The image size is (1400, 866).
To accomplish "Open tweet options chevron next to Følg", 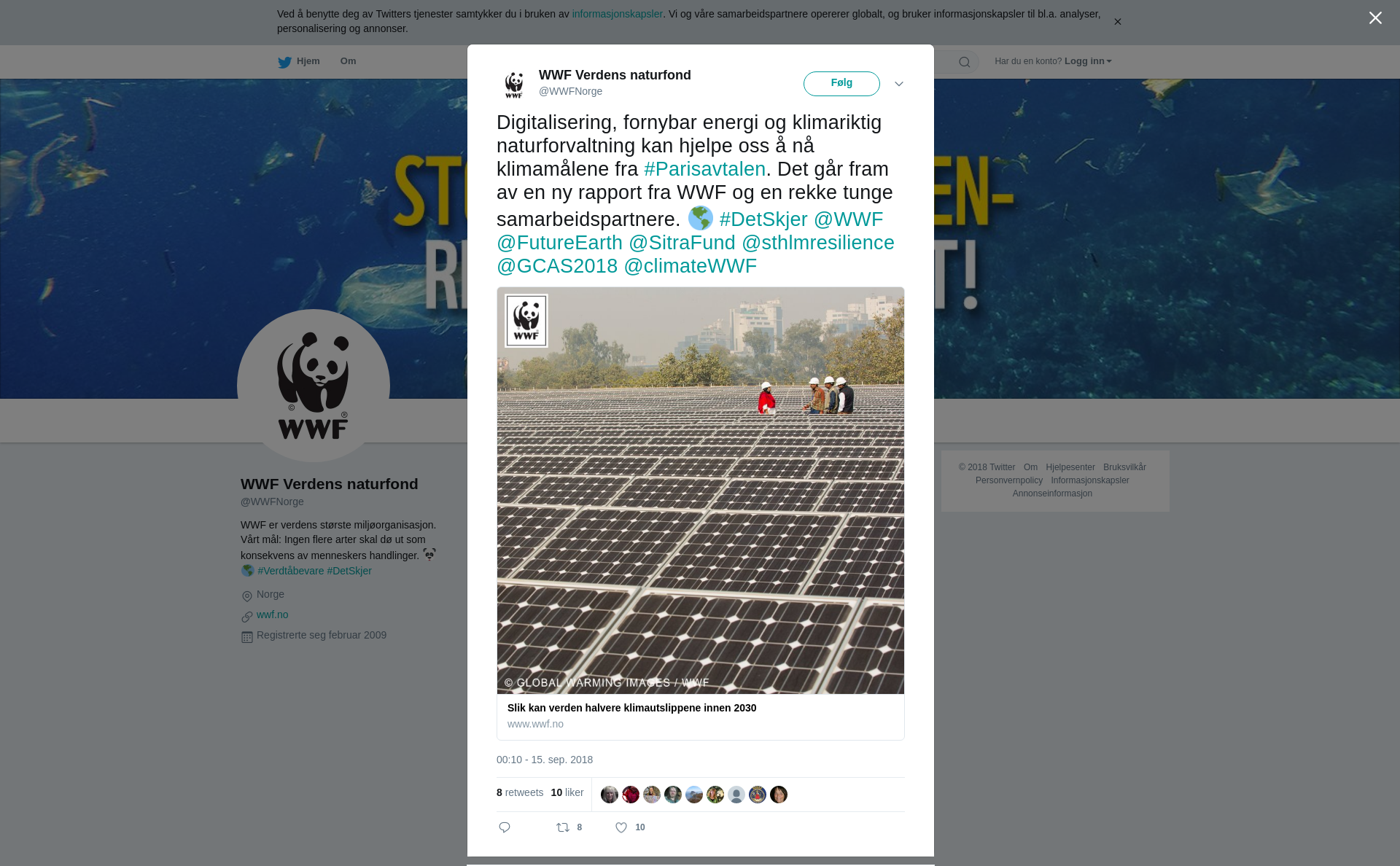I will (x=899, y=84).
